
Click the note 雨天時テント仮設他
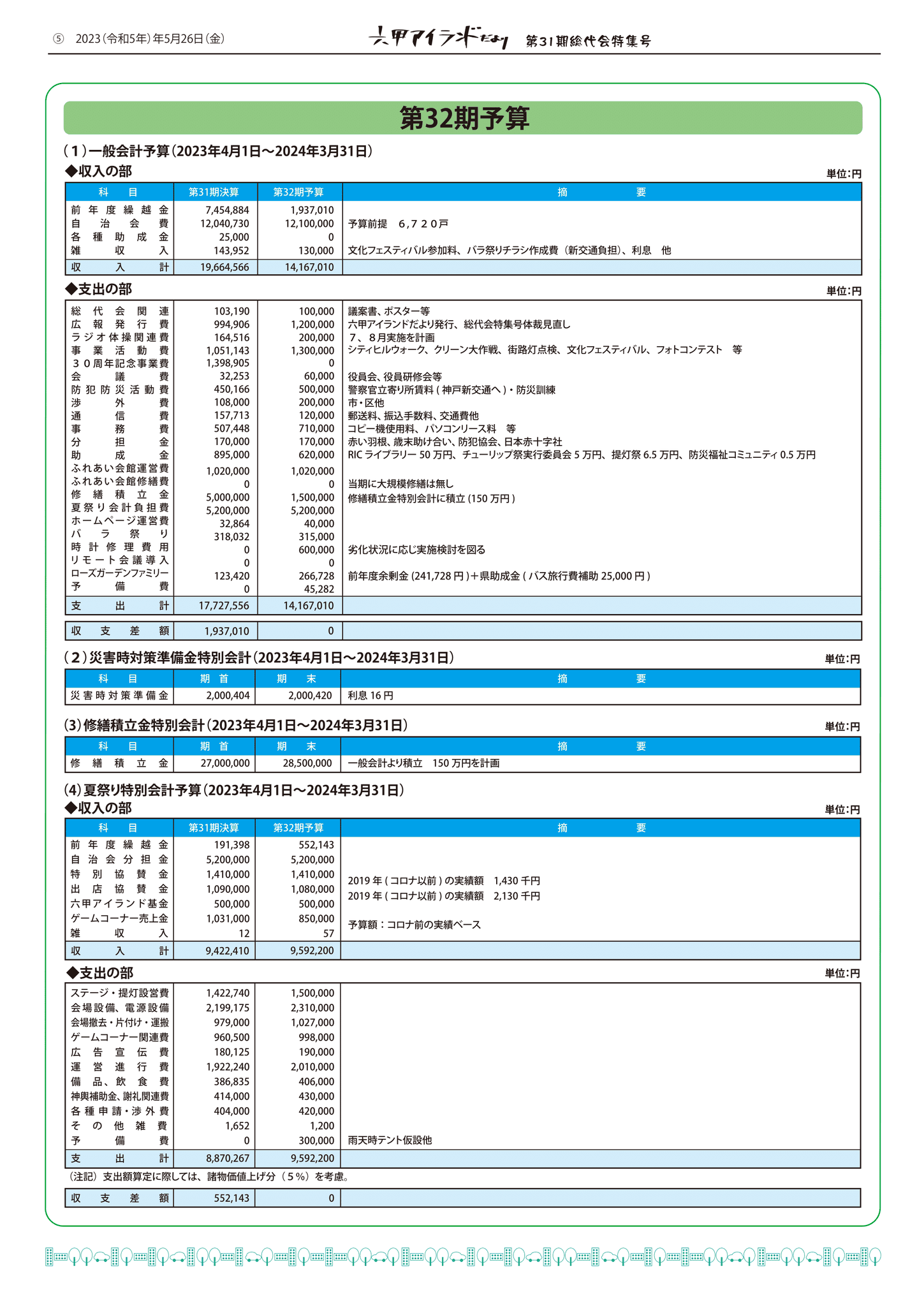(390, 1140)
